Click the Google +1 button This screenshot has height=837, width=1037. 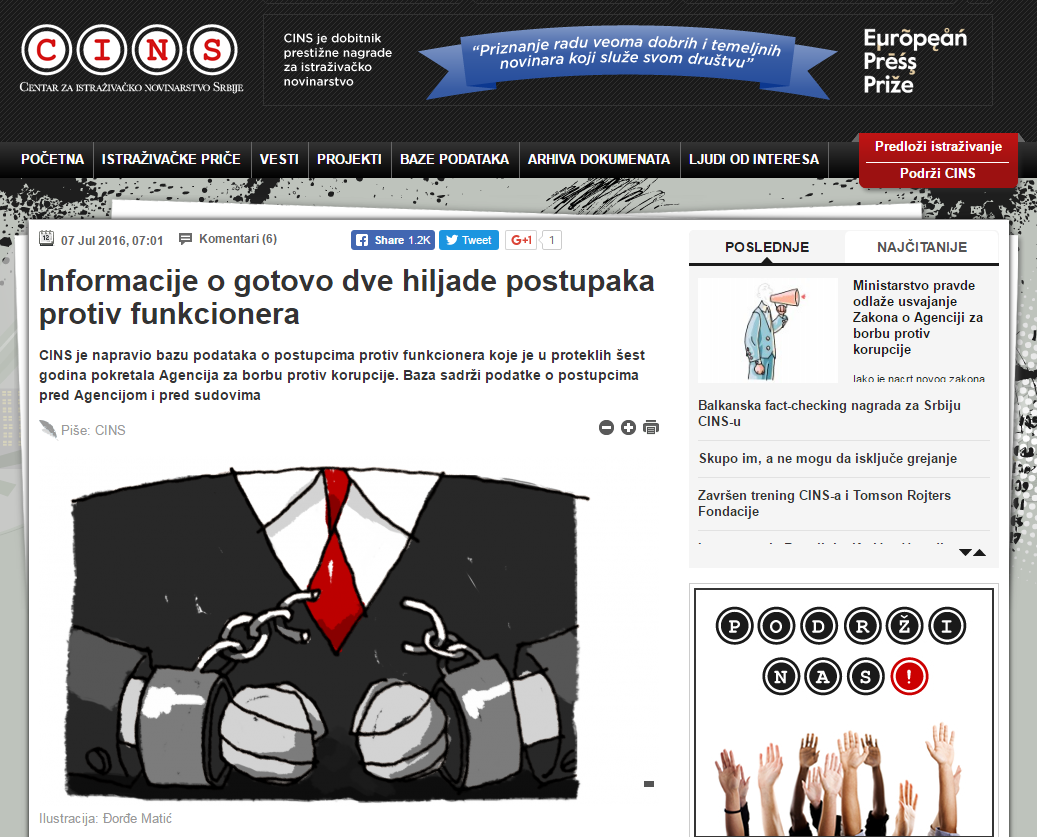pos(521,240)
